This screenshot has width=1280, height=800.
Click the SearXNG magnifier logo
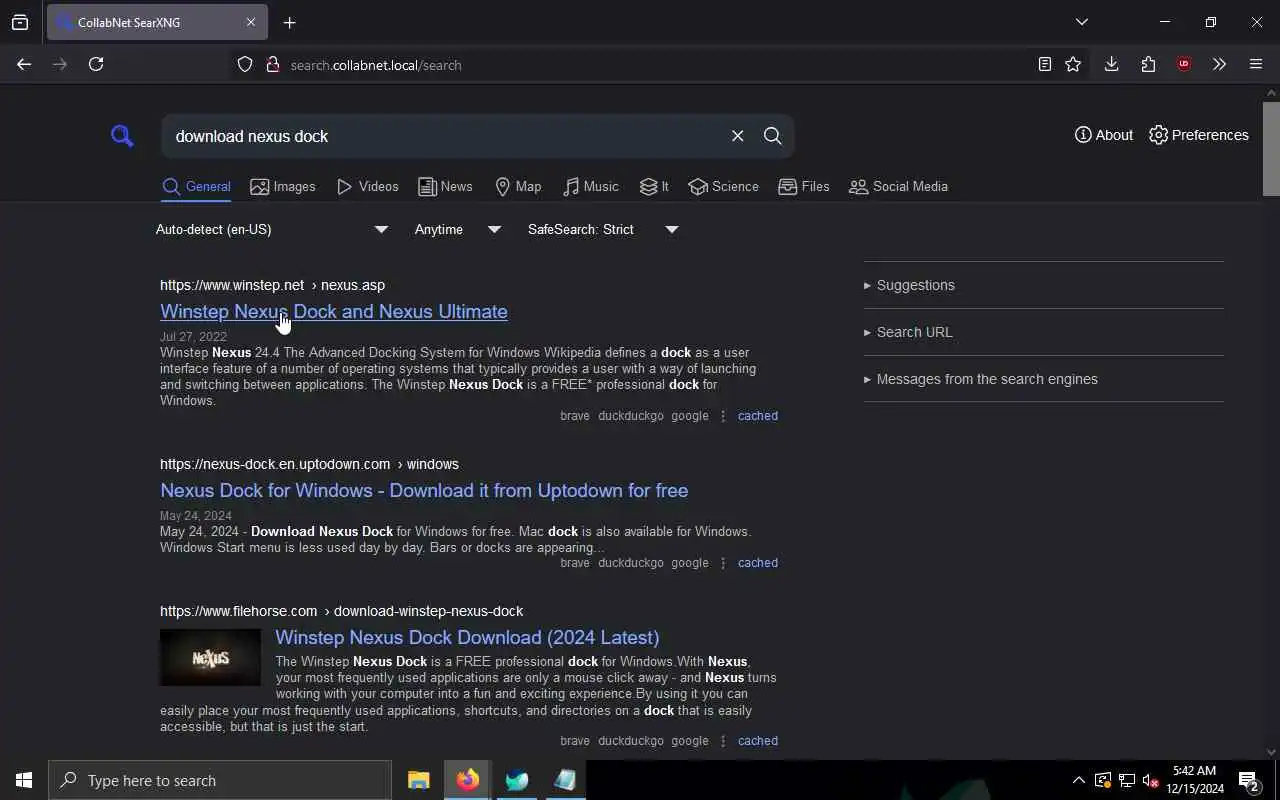click(x=122, y=136)
